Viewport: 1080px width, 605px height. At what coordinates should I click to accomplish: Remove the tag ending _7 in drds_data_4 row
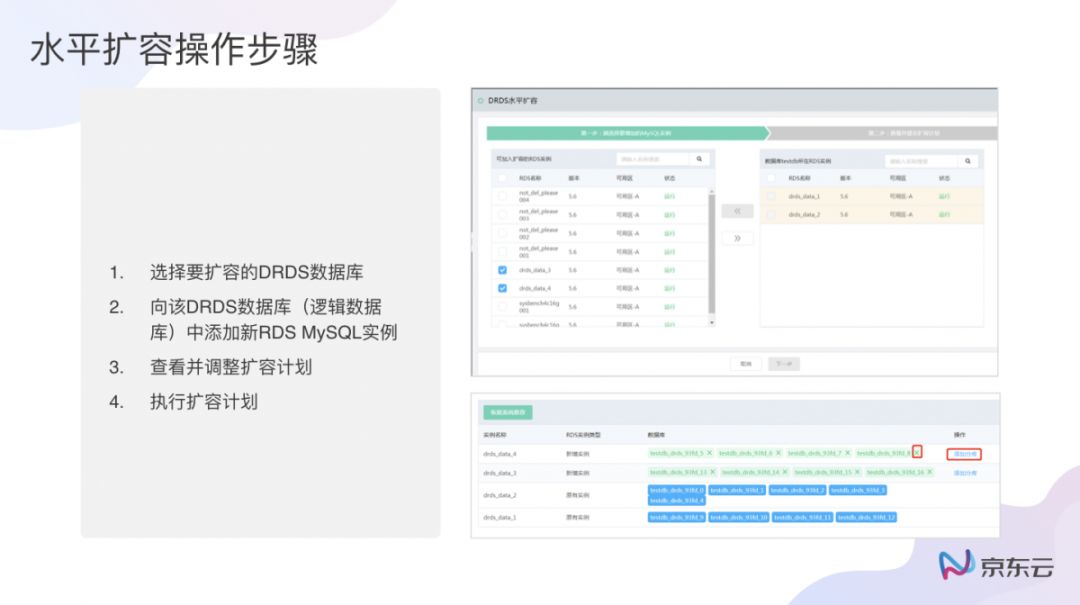tap(848, 453)
